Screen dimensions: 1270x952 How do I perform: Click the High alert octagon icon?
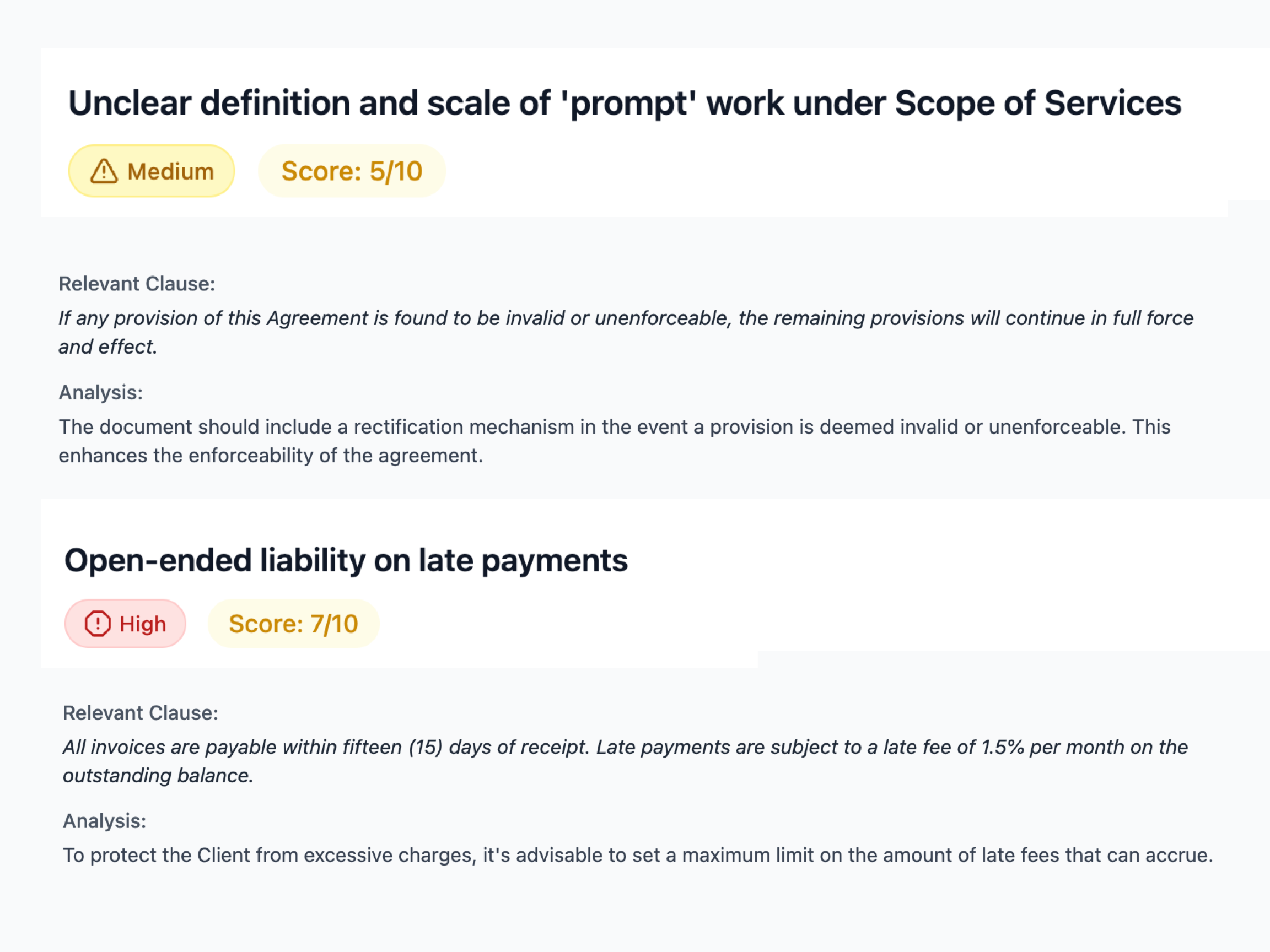pyautogui.click(x=98, y=624)
